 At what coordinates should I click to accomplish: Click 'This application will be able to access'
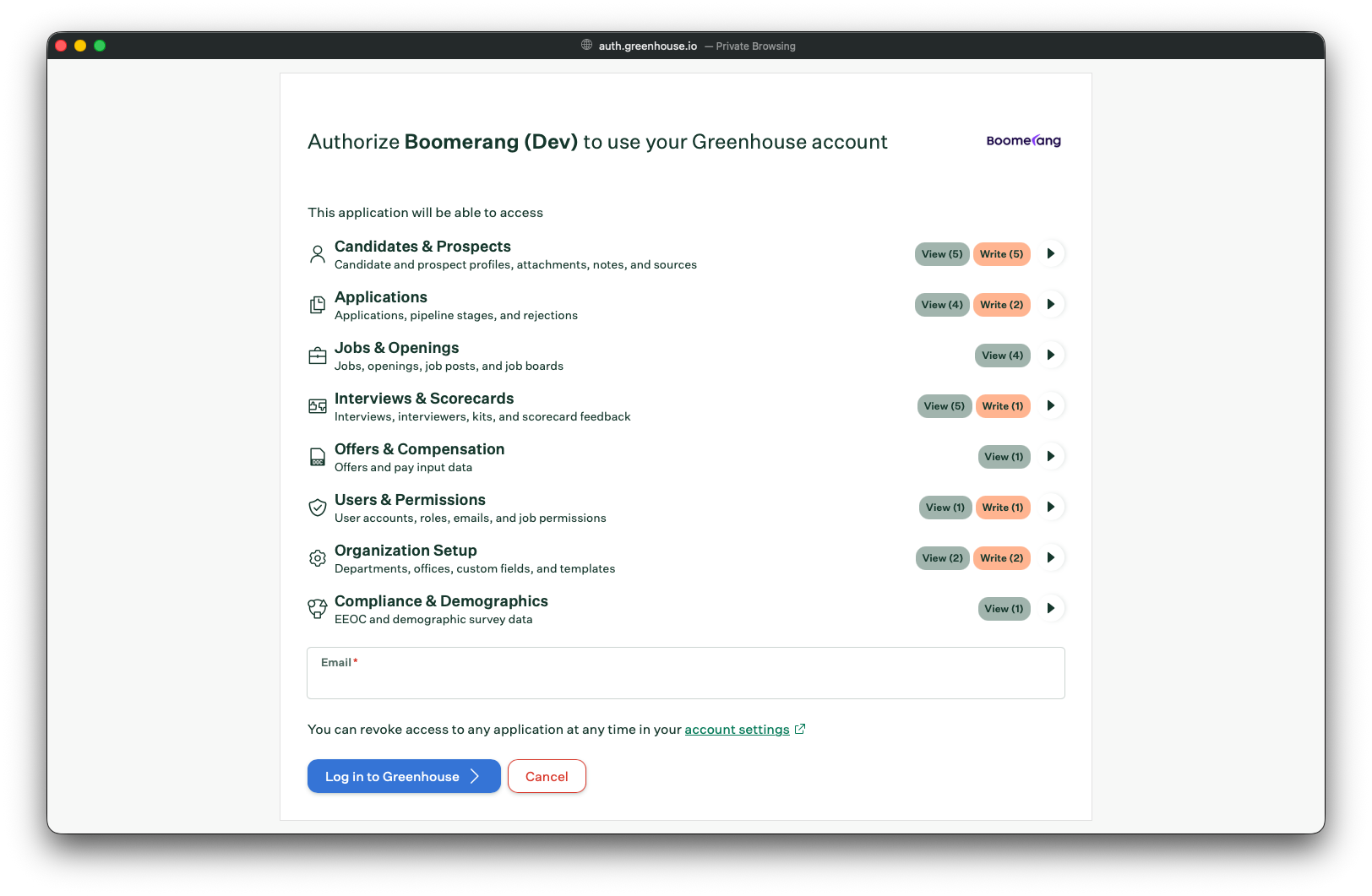pyautogui.click(x=425, y=213)
